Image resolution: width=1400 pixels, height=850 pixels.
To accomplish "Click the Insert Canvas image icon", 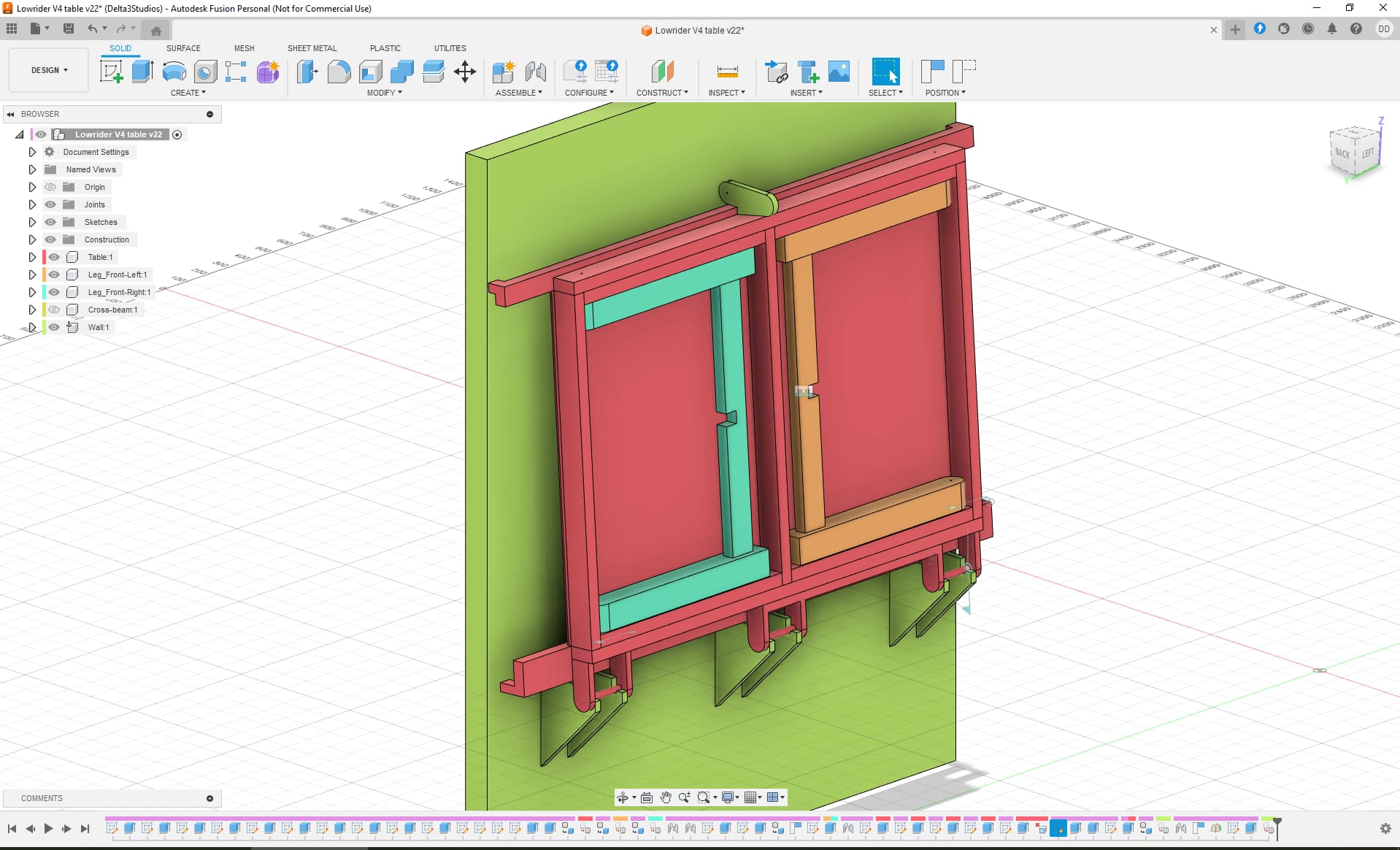I will pos(839,72).
